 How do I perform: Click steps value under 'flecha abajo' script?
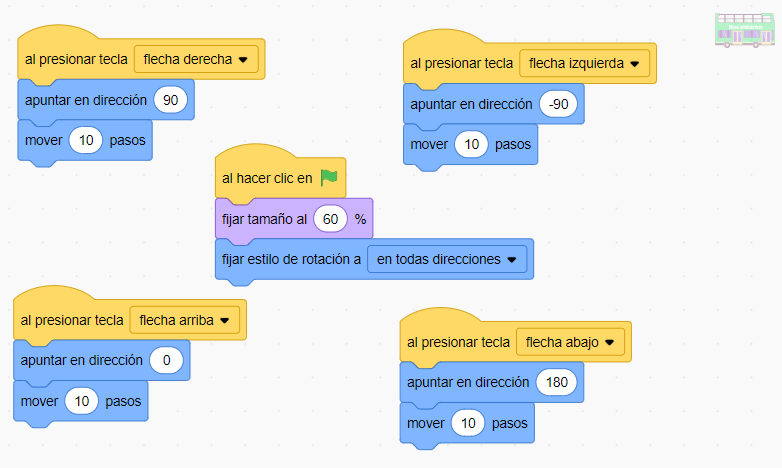click(468, 424)
